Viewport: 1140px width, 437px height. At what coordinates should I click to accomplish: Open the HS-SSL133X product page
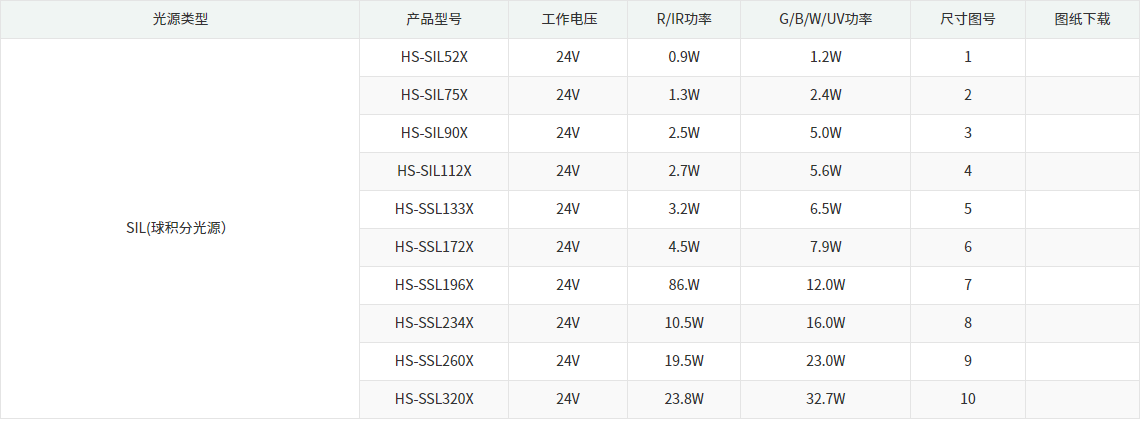click(x=434, y=209)
